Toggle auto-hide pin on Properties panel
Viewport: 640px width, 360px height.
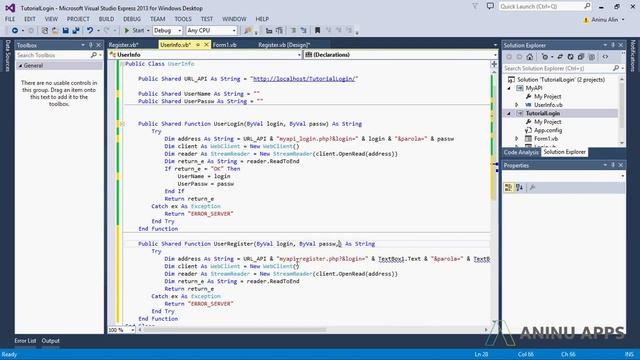[613, 165]
